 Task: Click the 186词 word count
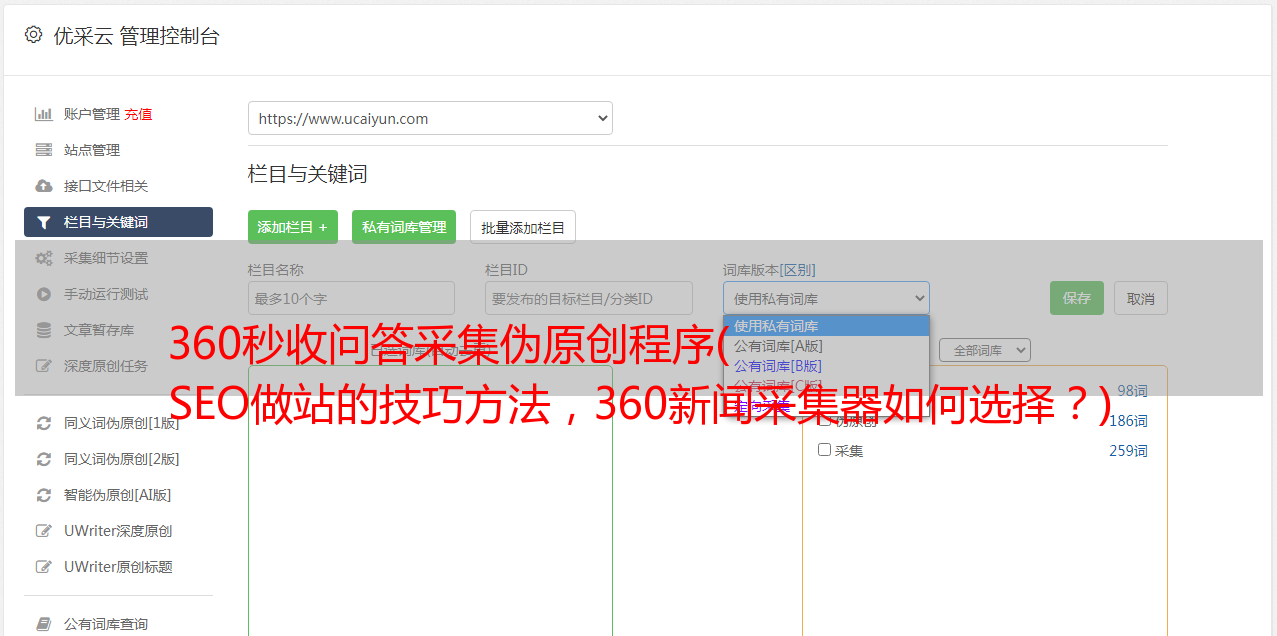[1128, 421]
